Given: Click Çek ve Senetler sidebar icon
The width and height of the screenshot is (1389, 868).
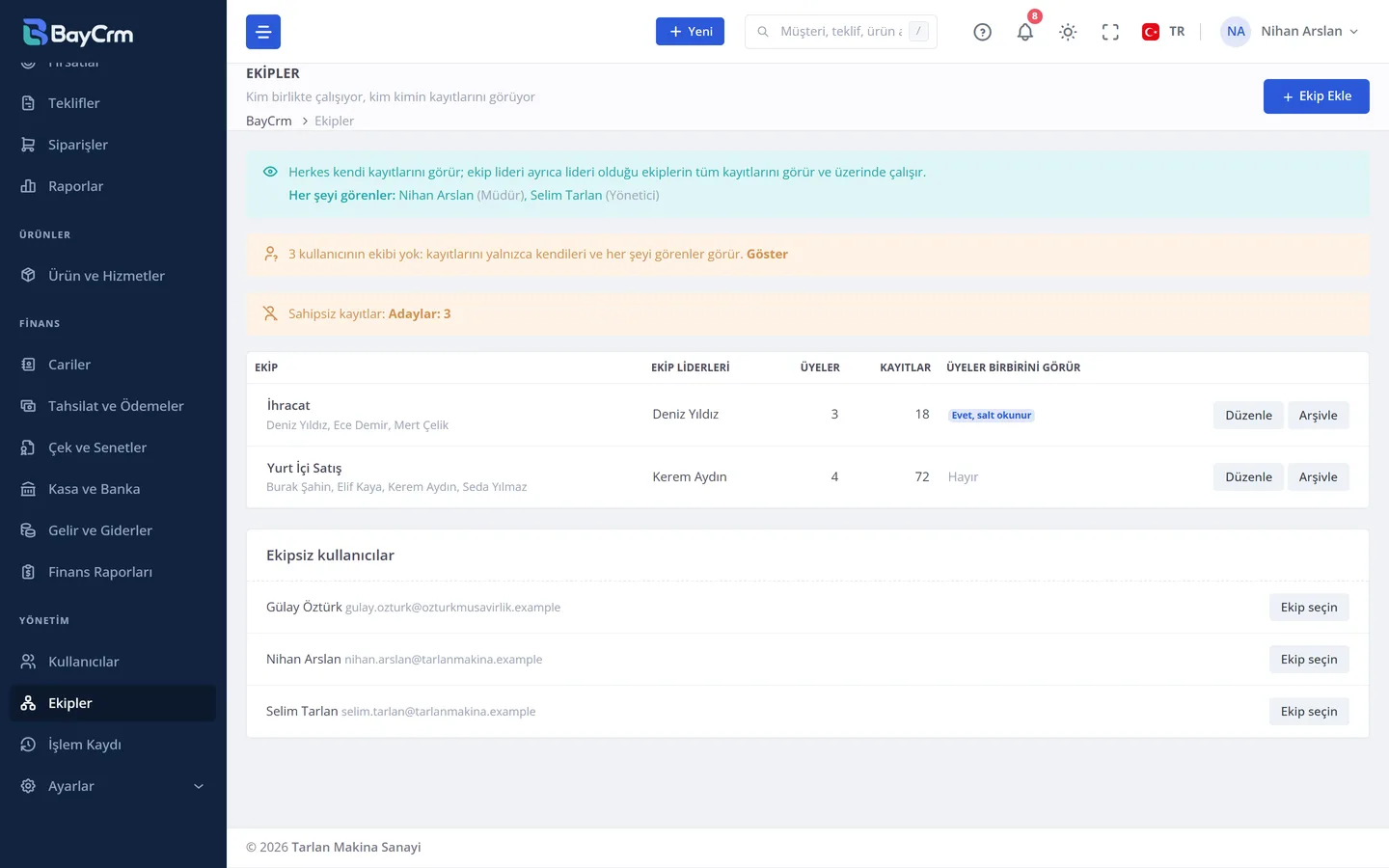Looking at the screenshot, I should (x=28, y=448).
